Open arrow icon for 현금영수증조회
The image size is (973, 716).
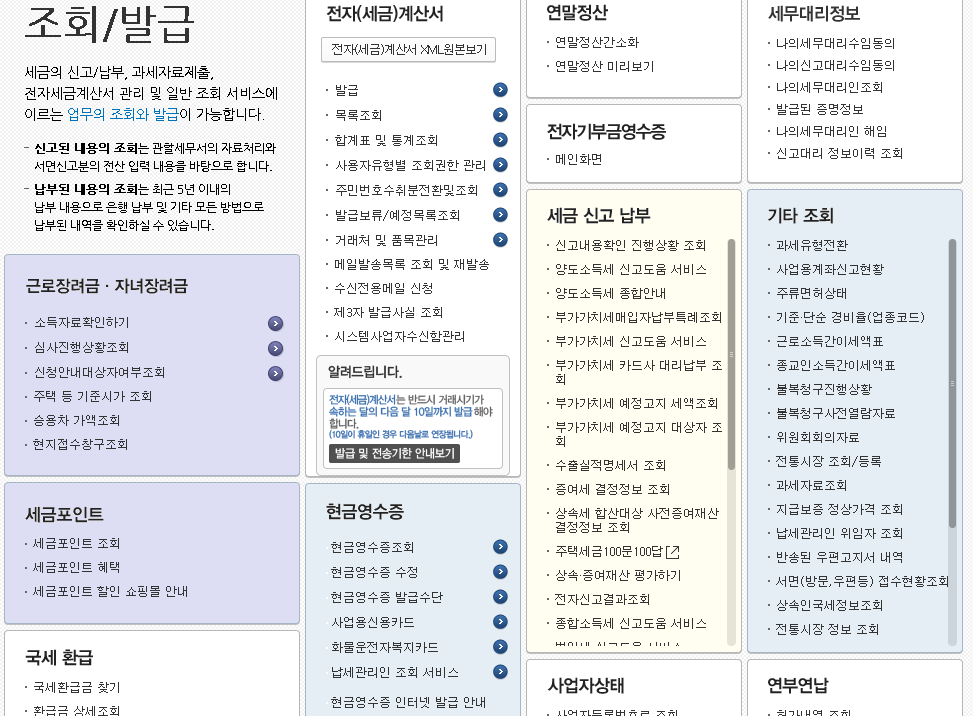pos(500,547)
